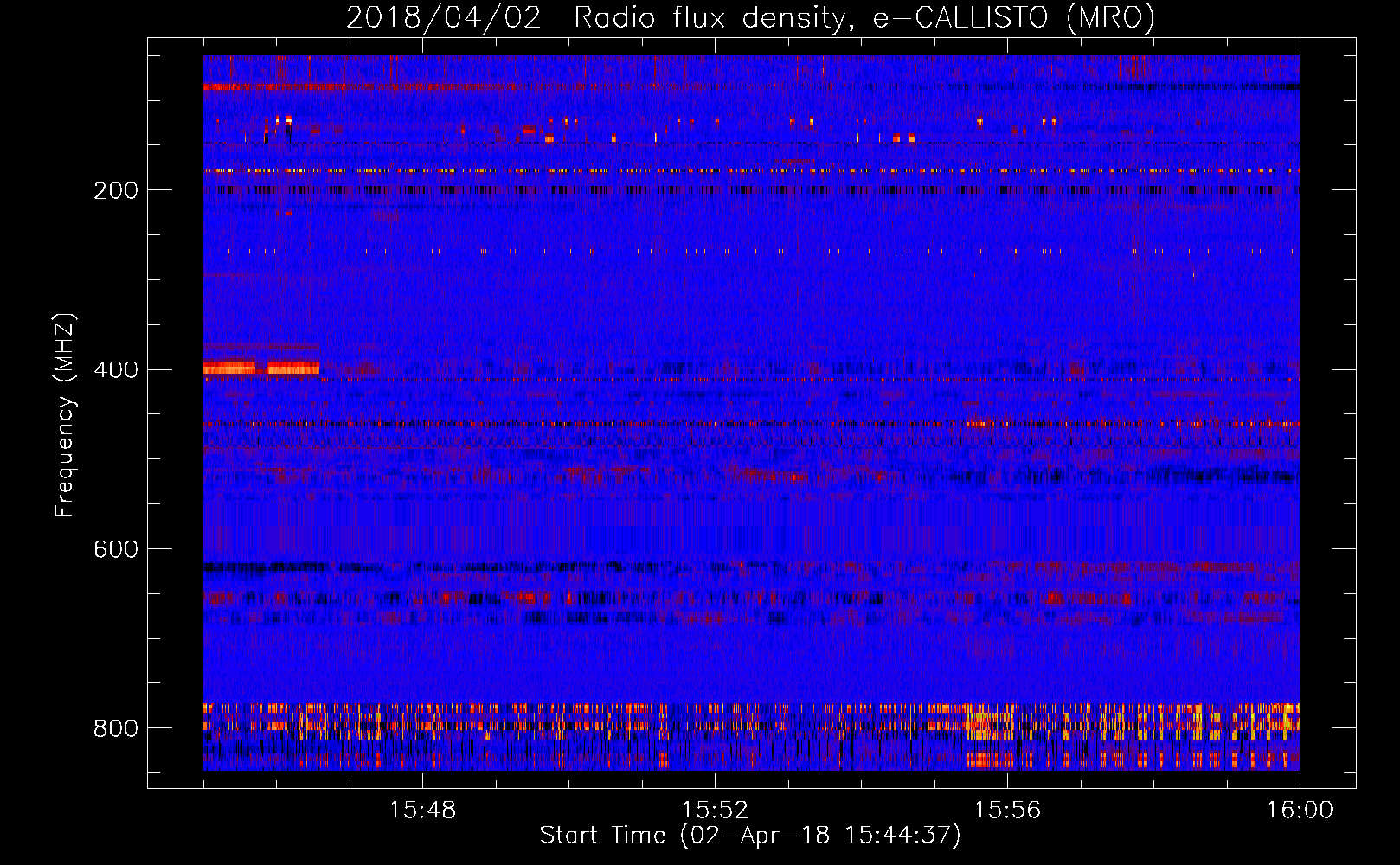Click the 16:00 time tick label

click(x=1300, y=811)
